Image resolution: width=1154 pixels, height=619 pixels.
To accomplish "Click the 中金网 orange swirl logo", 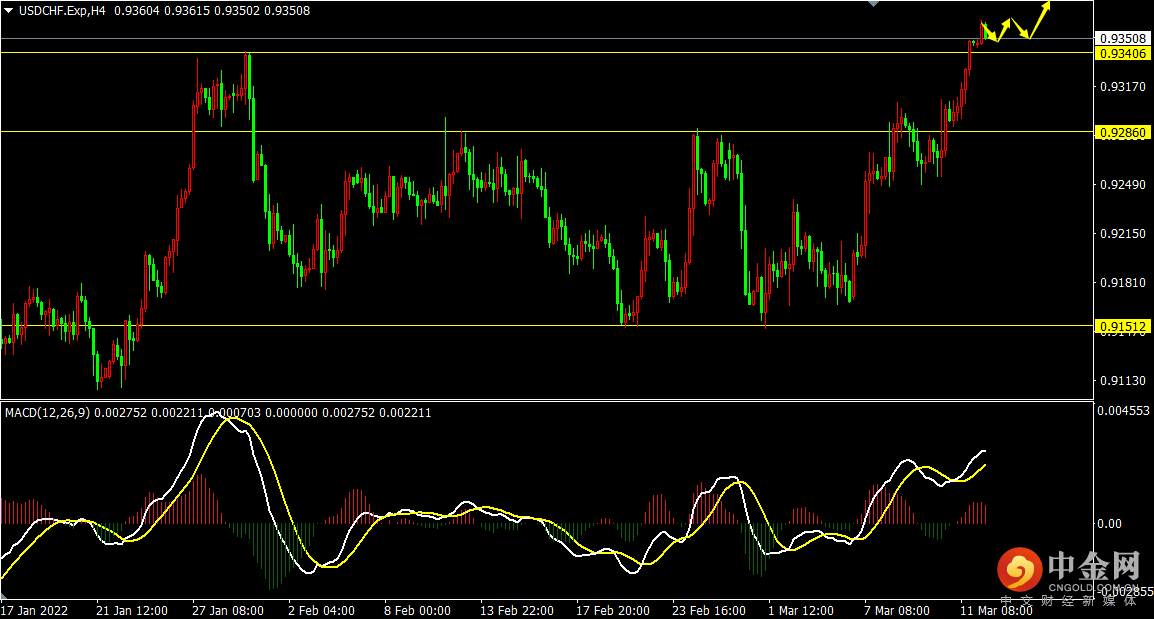I will point(1019,570).
